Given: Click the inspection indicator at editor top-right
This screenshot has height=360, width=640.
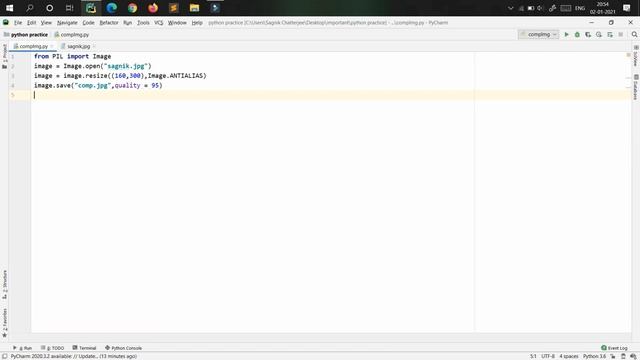Looking at the screenshot, I should (x=628, y=55).
